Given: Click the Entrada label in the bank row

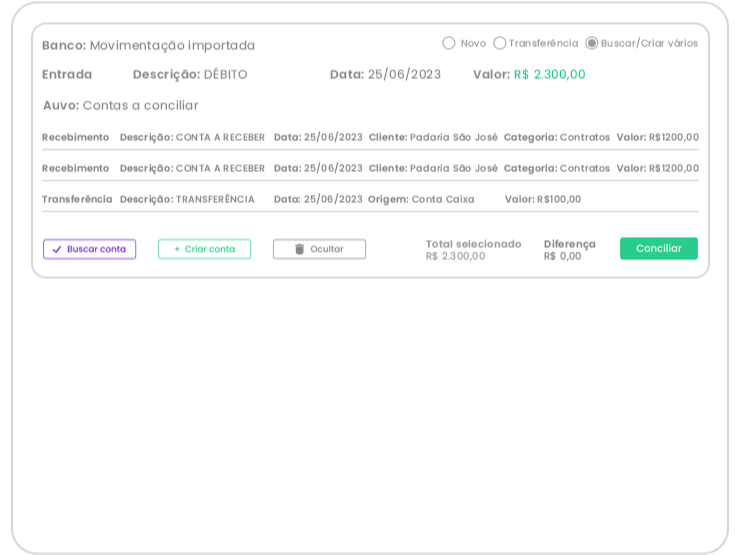Looking at the screenshot, I should tap(67, 74).
